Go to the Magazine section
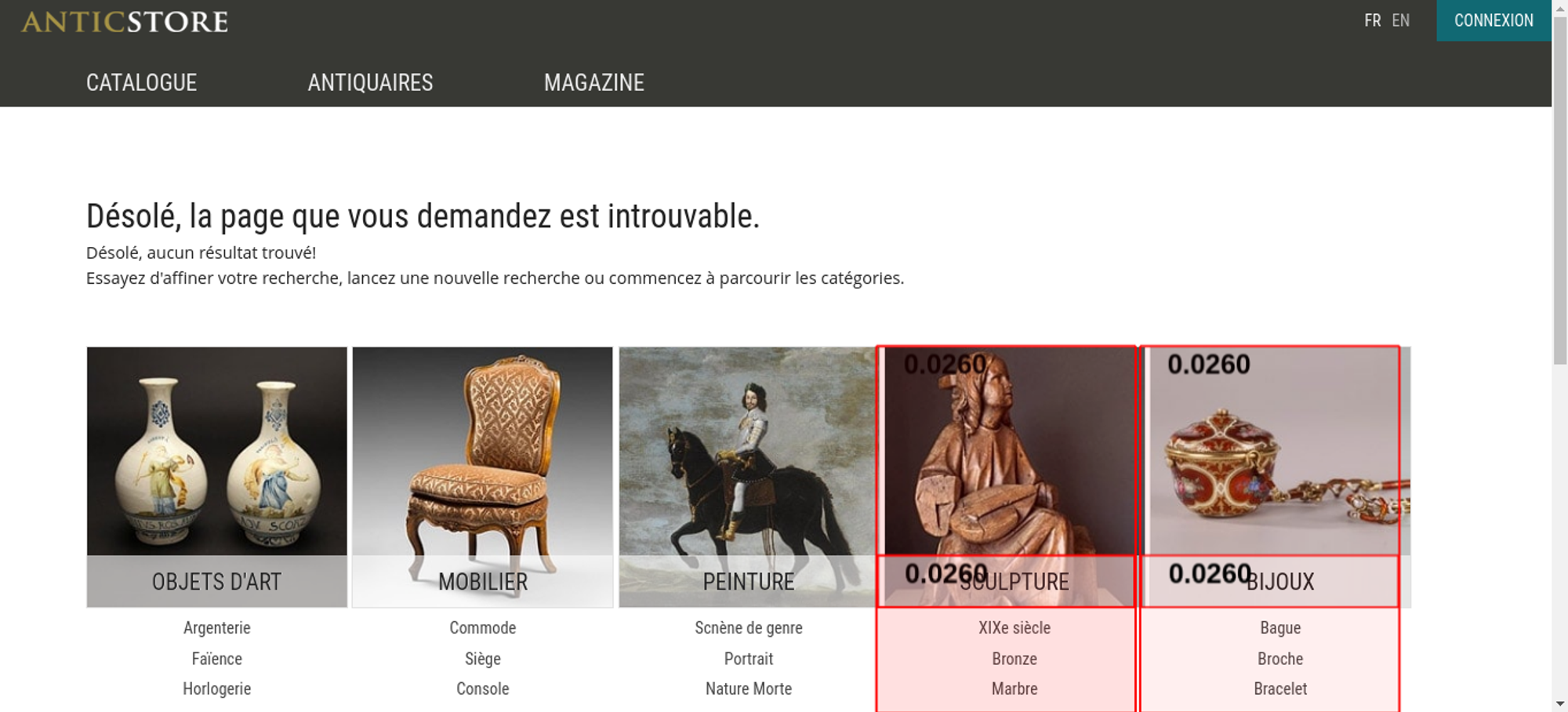 (594, 82)
